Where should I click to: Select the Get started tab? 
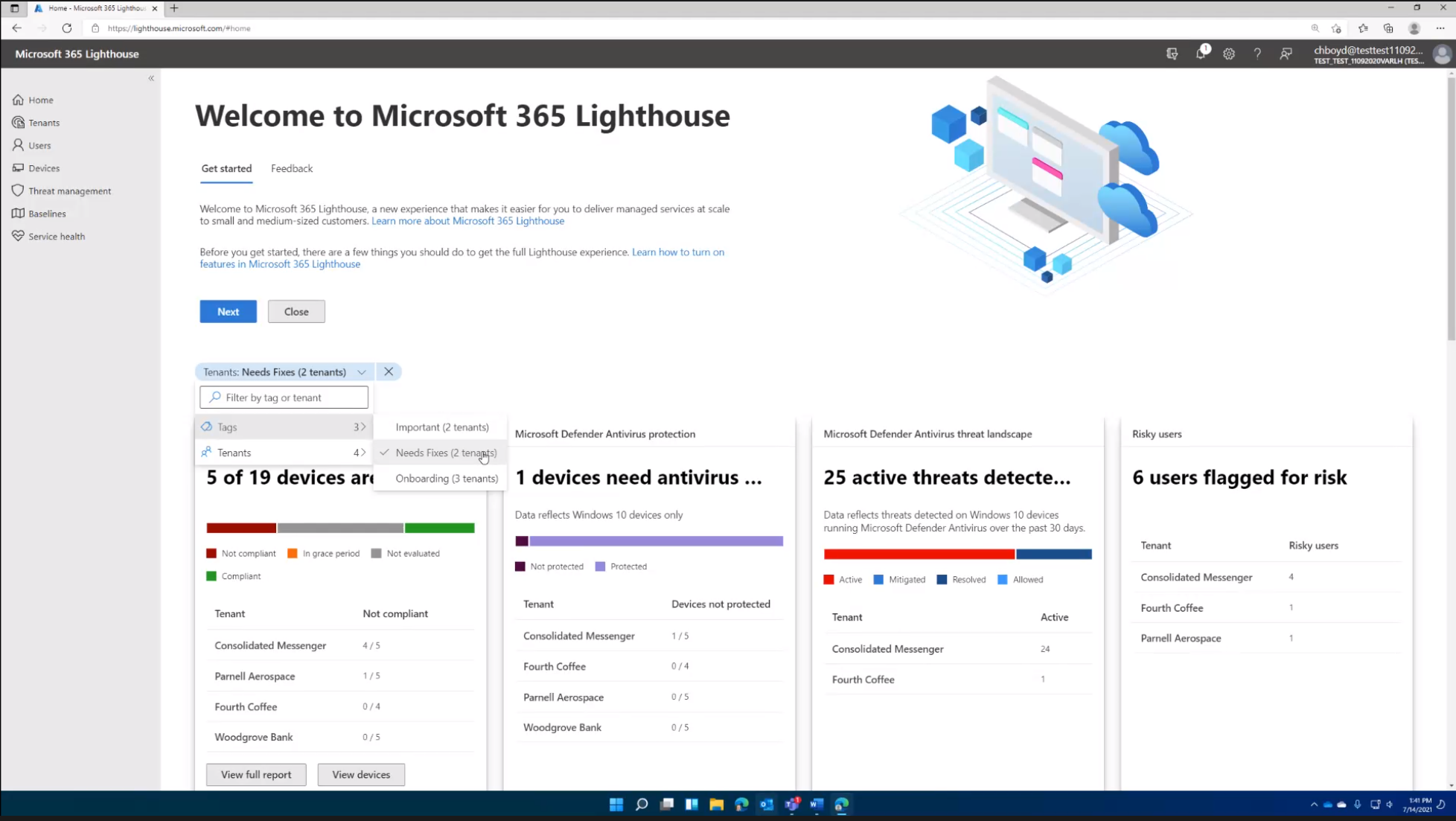point(226,168)
